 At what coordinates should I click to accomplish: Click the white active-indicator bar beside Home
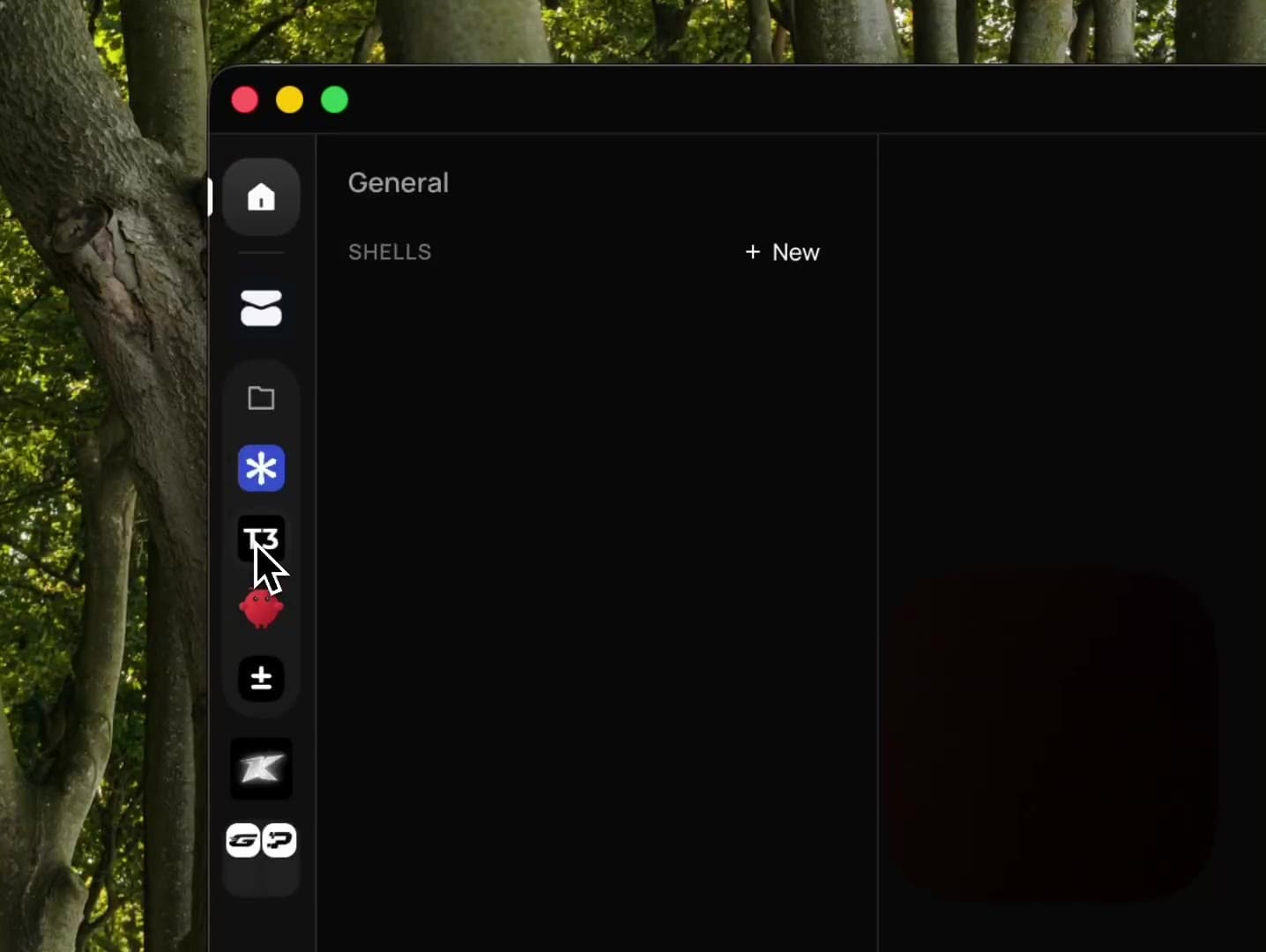coord(210,197)
